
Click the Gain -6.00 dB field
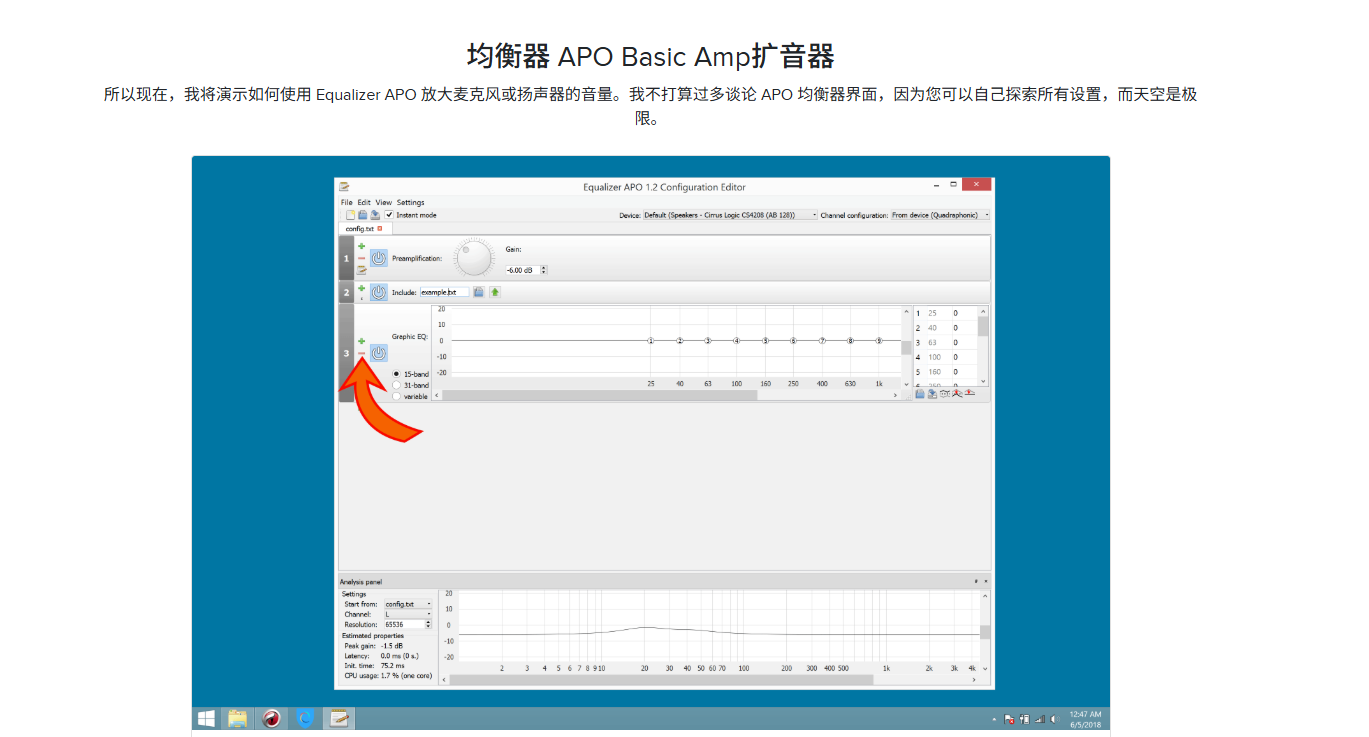(521, 270)
